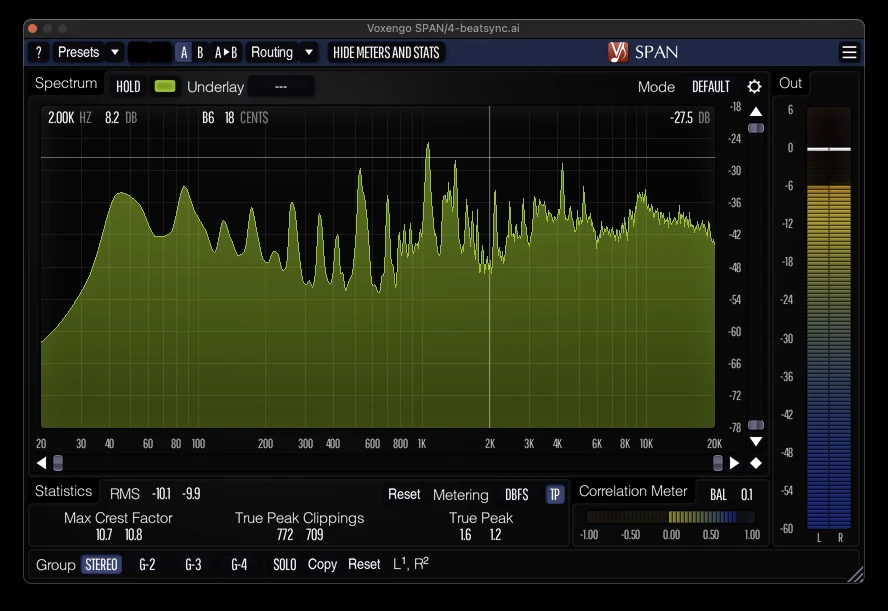
Task: Click the right frequency range handle
Action: (718, 463)
